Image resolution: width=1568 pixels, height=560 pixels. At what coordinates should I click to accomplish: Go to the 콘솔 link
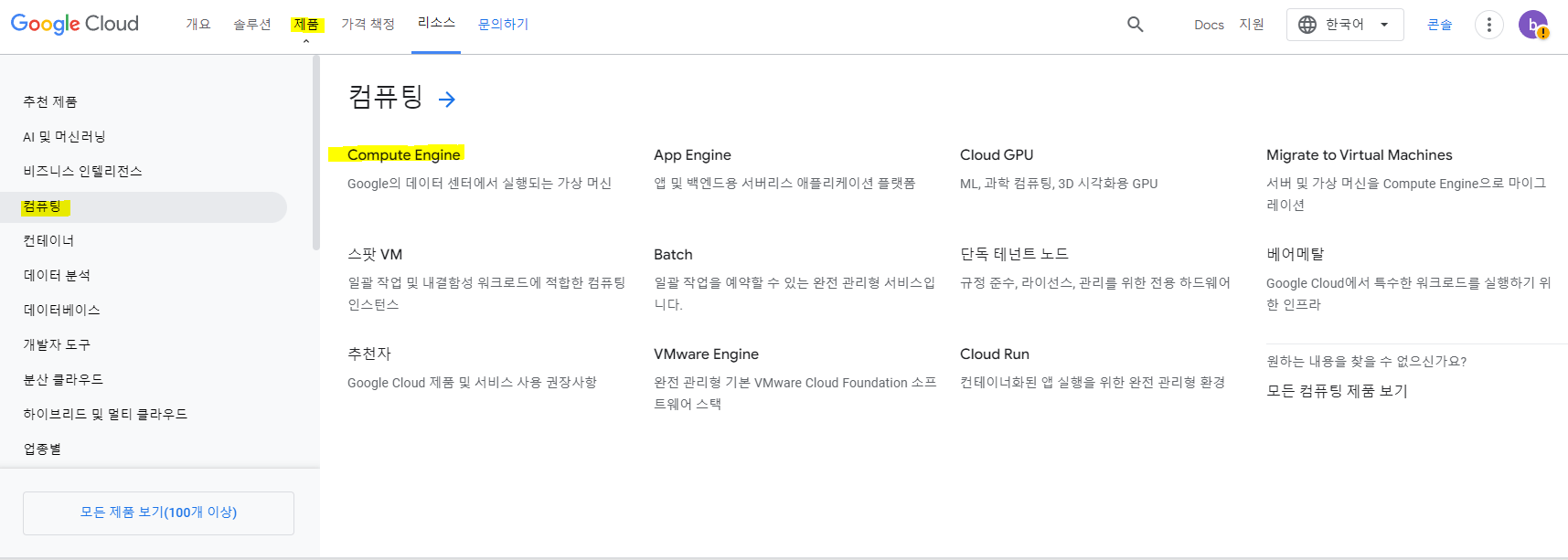pos(1440,25)
